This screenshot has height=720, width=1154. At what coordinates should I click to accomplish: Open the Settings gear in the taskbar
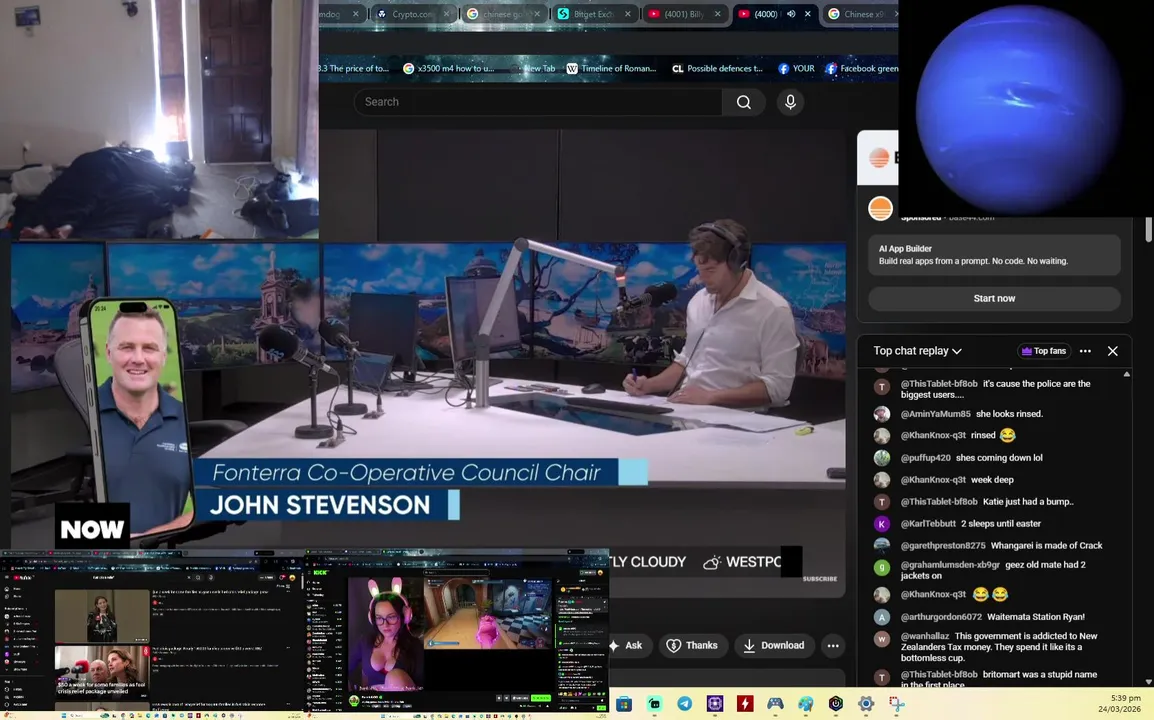click(x=866, y=704)
